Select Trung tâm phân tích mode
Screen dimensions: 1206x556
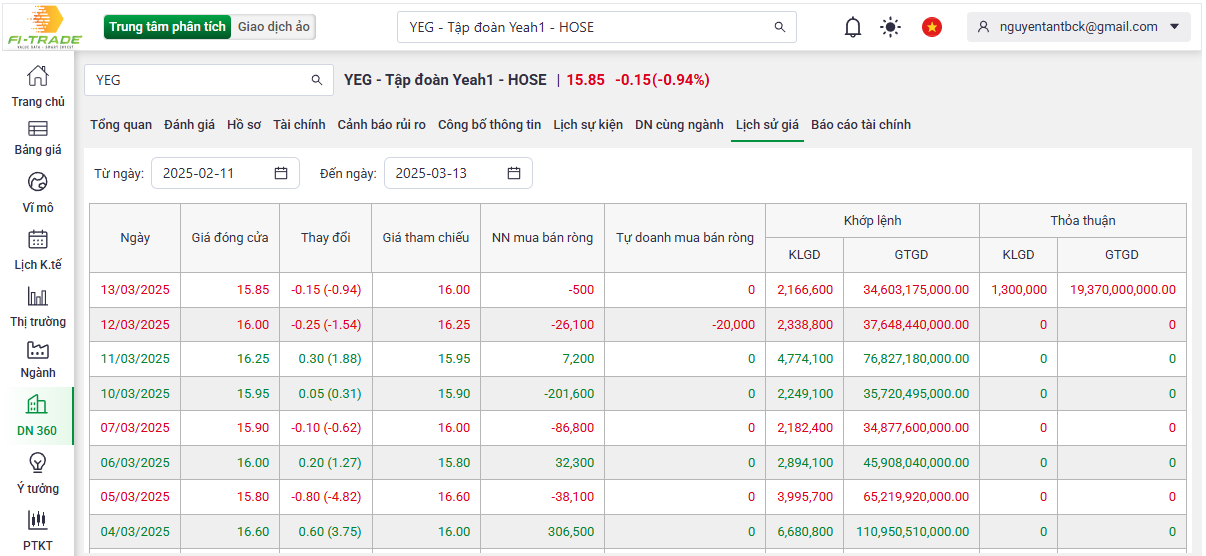(x=167, y=27)
